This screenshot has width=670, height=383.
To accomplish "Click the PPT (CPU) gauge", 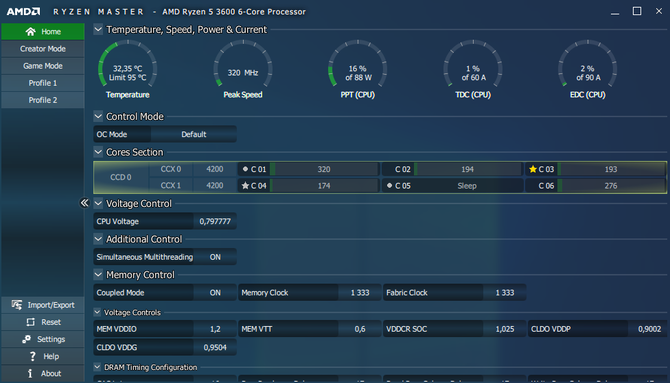I will coord(358,64).
